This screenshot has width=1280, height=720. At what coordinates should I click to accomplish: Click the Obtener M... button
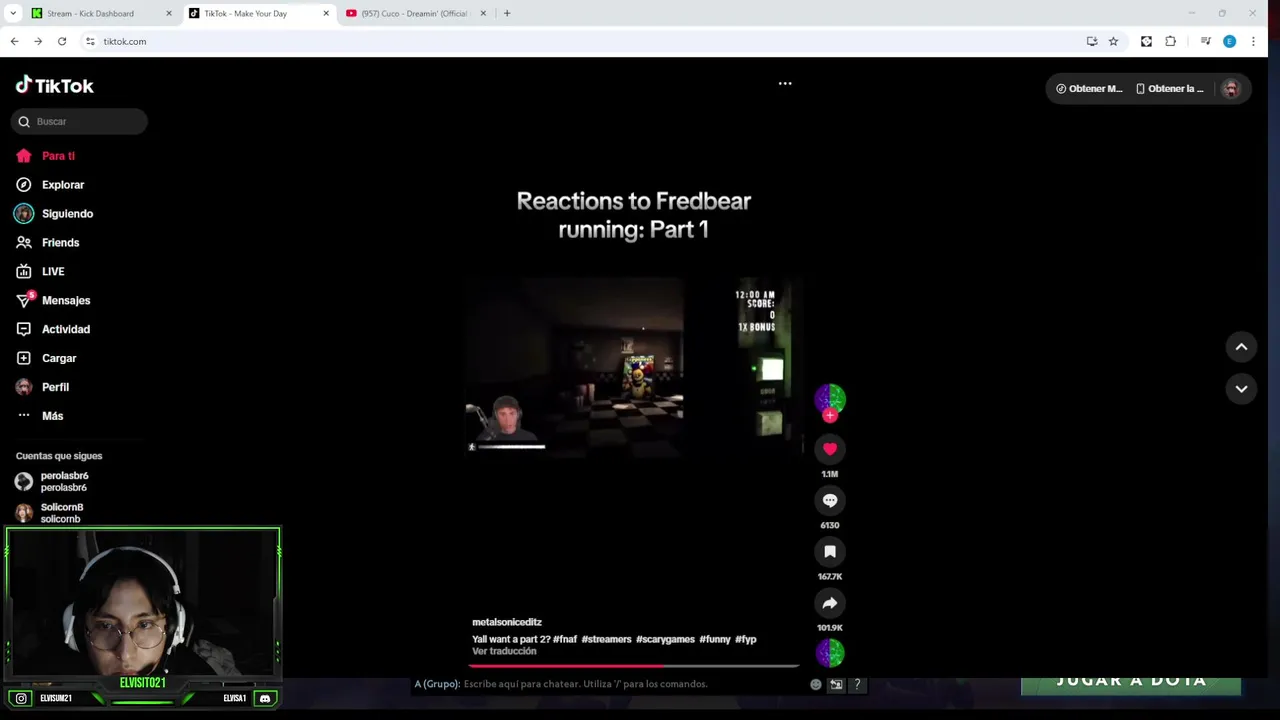point(1089,89)
